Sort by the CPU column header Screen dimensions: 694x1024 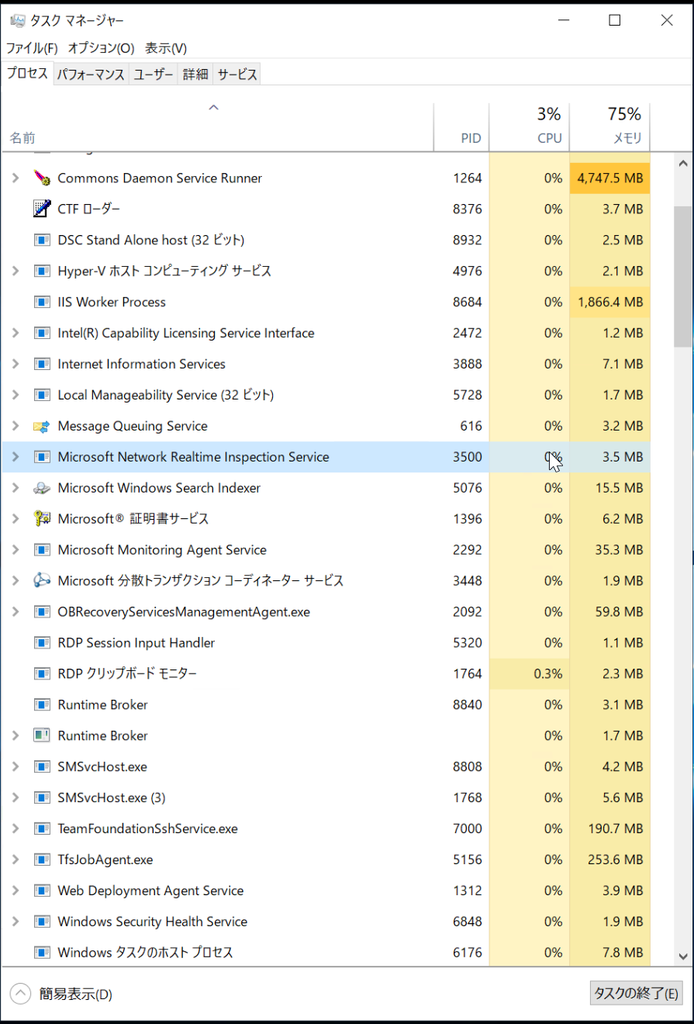(x=529, y=127)
